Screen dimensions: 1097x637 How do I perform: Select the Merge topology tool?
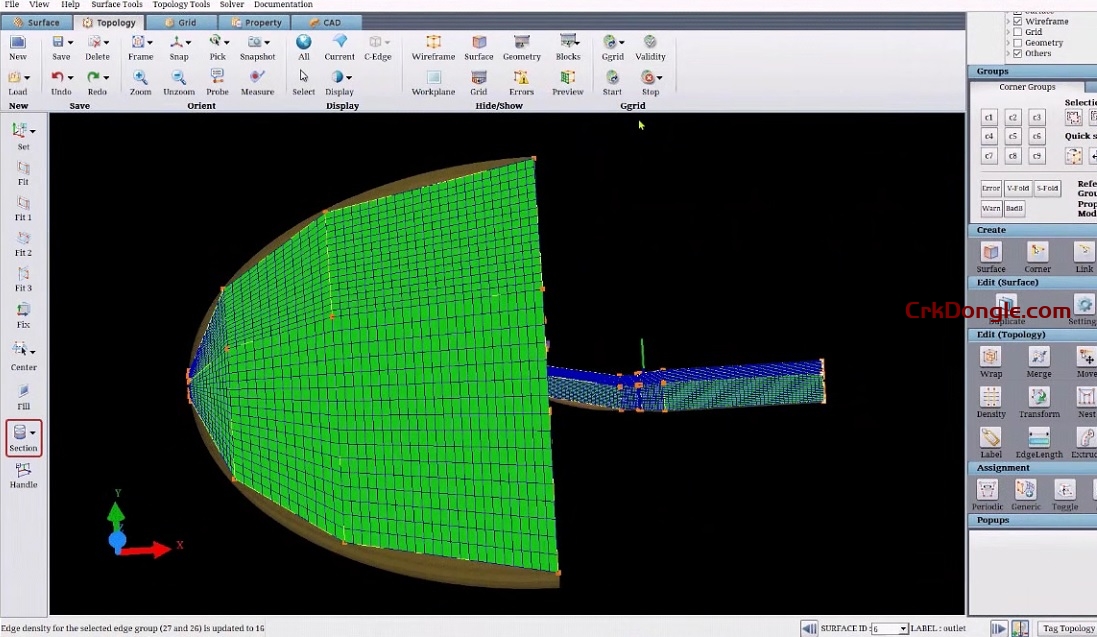(1039, 362)
